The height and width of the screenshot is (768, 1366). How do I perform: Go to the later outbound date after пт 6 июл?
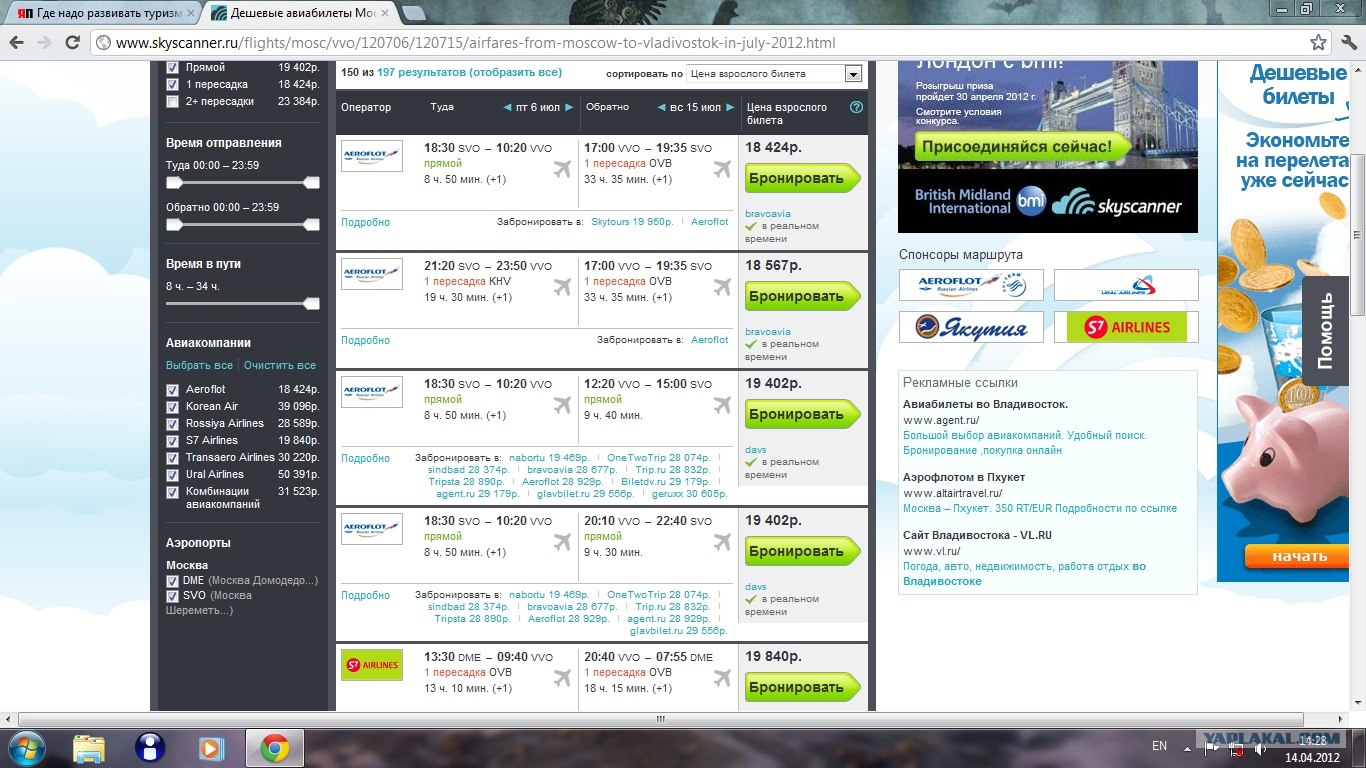(569, 107)
